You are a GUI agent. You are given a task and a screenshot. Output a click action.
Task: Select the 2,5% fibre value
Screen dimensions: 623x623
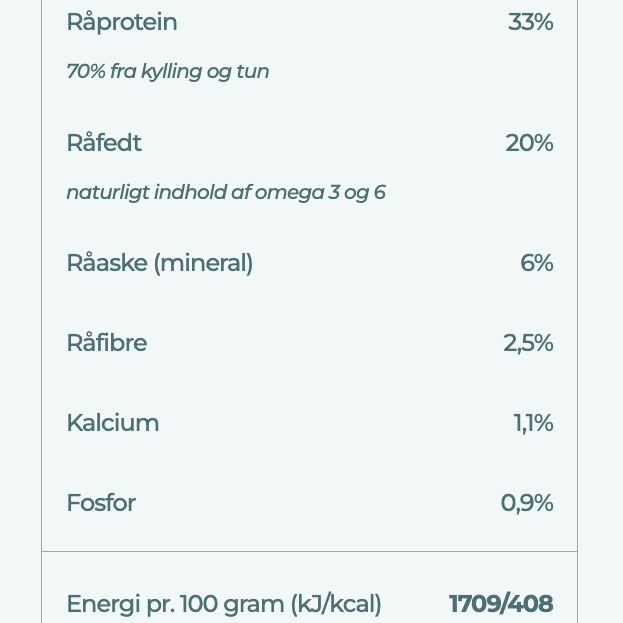(528, 343)
